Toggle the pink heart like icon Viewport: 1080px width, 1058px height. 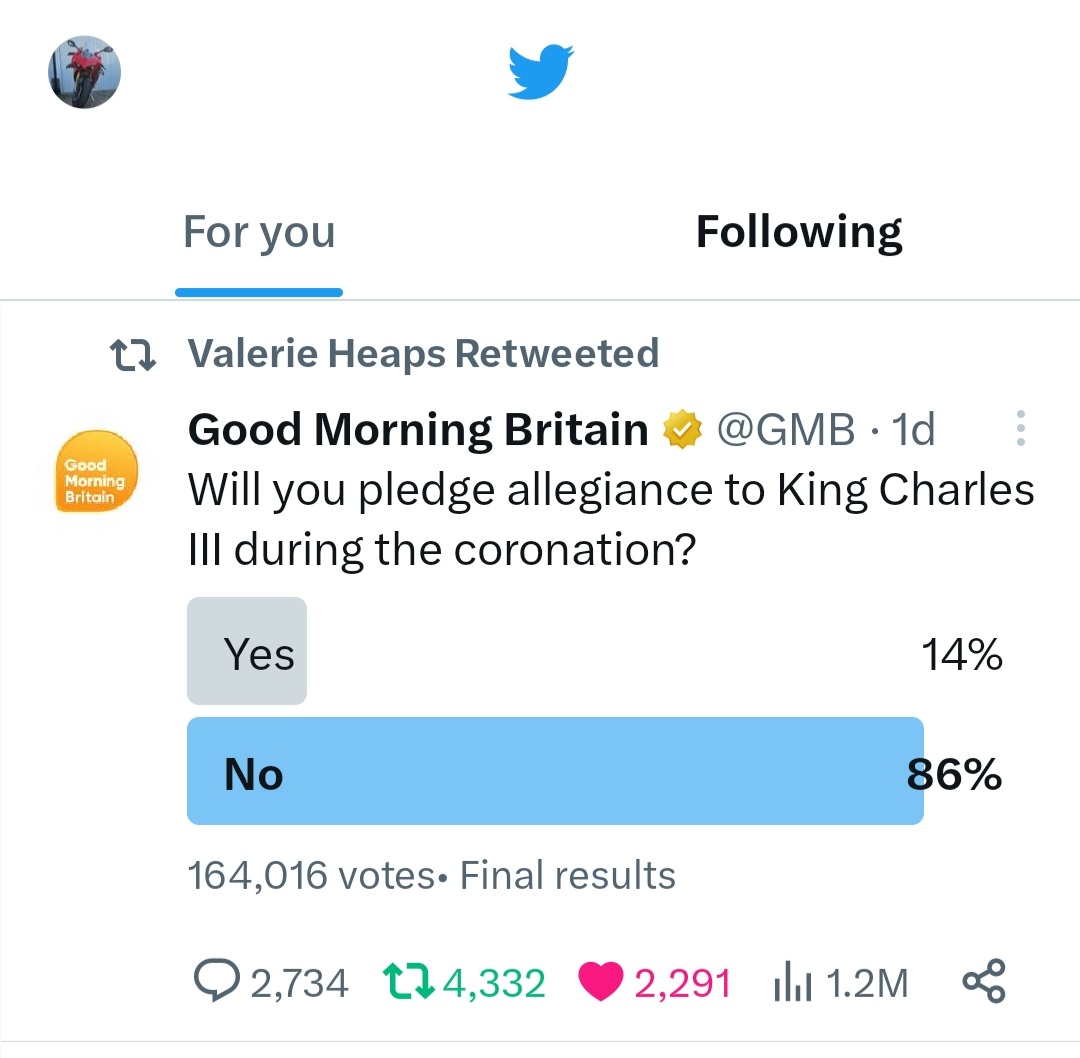coord(601,982)
